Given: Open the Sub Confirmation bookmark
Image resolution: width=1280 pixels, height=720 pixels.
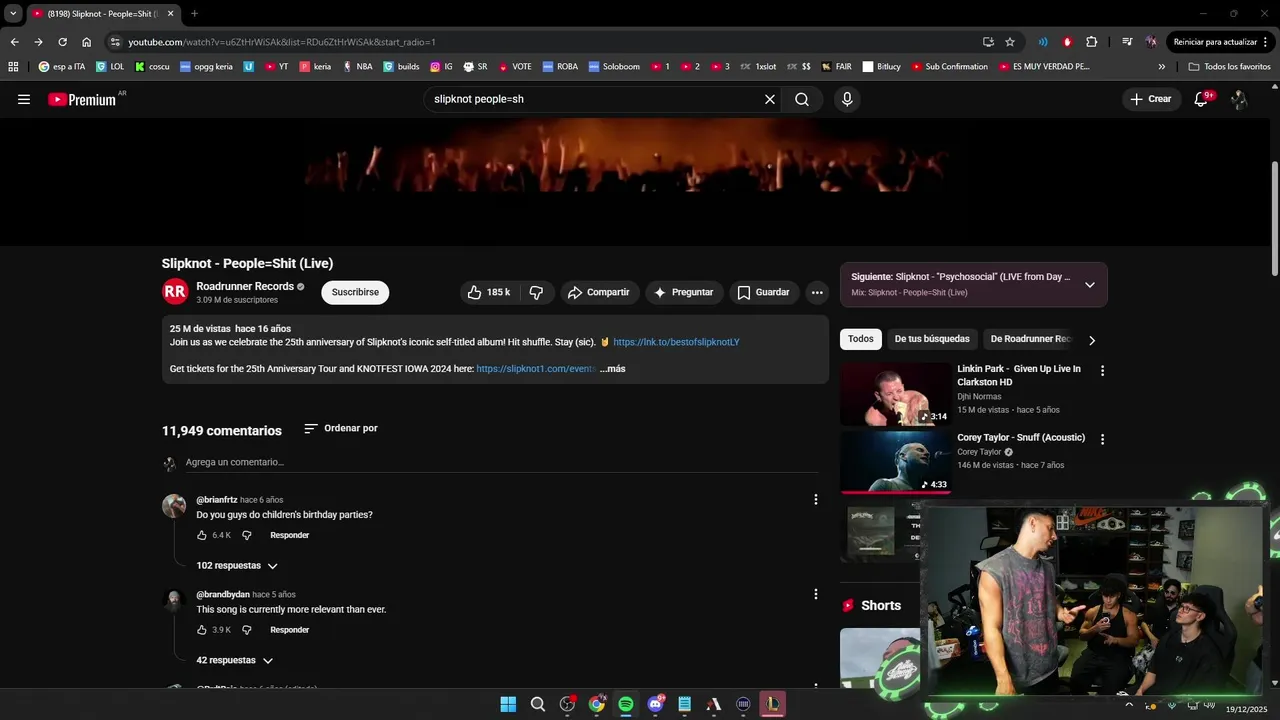Looking at the screenshot, I should (949, 67).
